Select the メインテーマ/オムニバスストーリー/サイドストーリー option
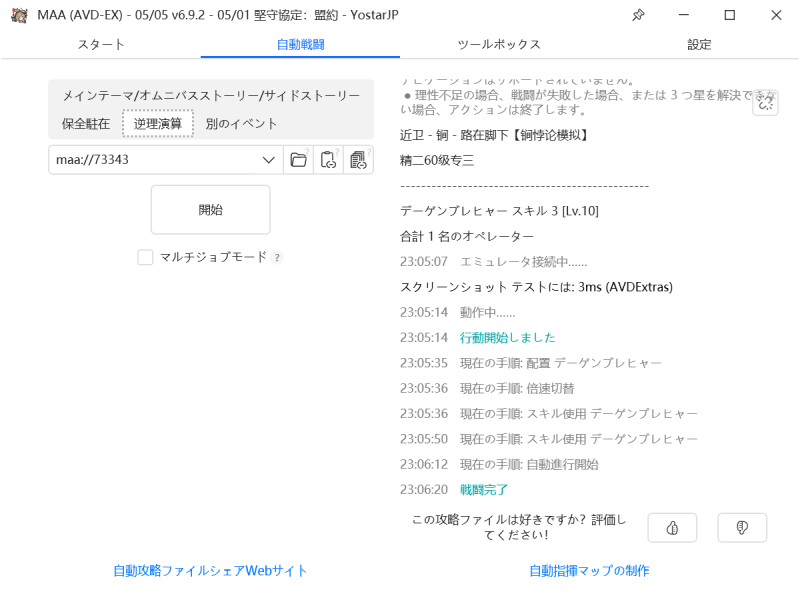The image size is (800, 600). (x=211, y=95)
